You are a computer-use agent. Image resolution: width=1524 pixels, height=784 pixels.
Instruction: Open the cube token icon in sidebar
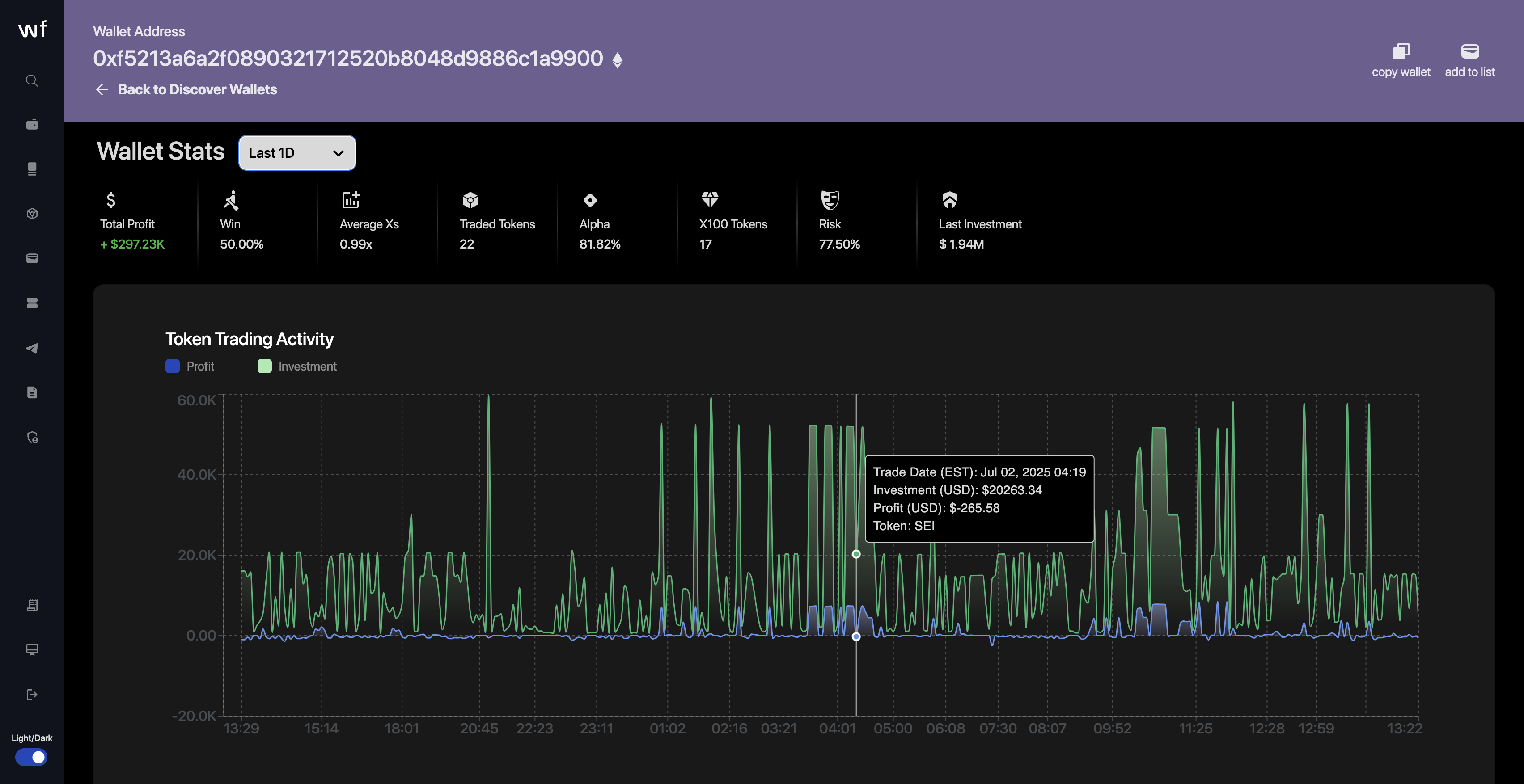click(32, 214)
